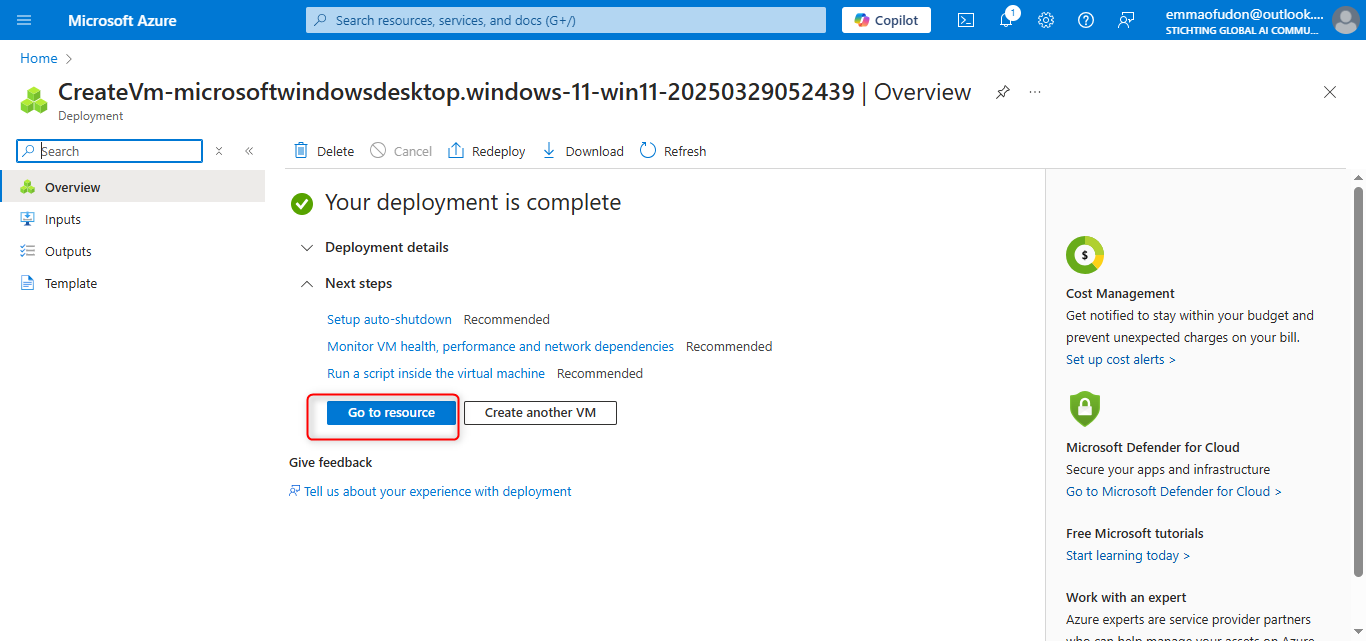Click in the sidebar Search field

pyautogui.click(x=110, y=151)
